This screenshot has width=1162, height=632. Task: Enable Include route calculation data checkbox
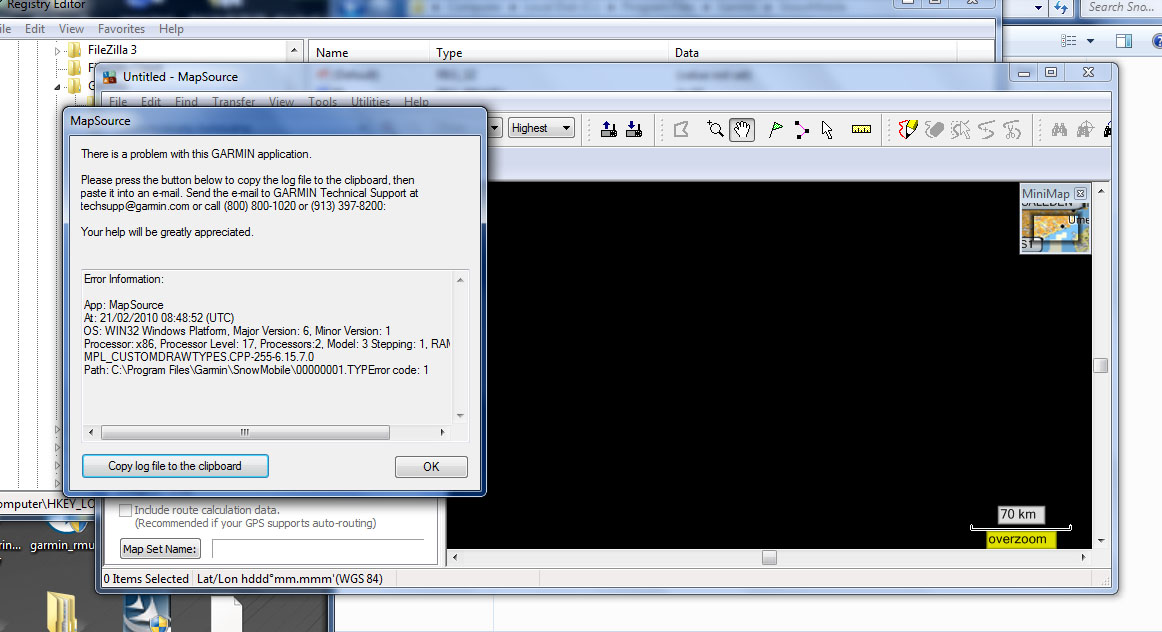coord(126,510)
